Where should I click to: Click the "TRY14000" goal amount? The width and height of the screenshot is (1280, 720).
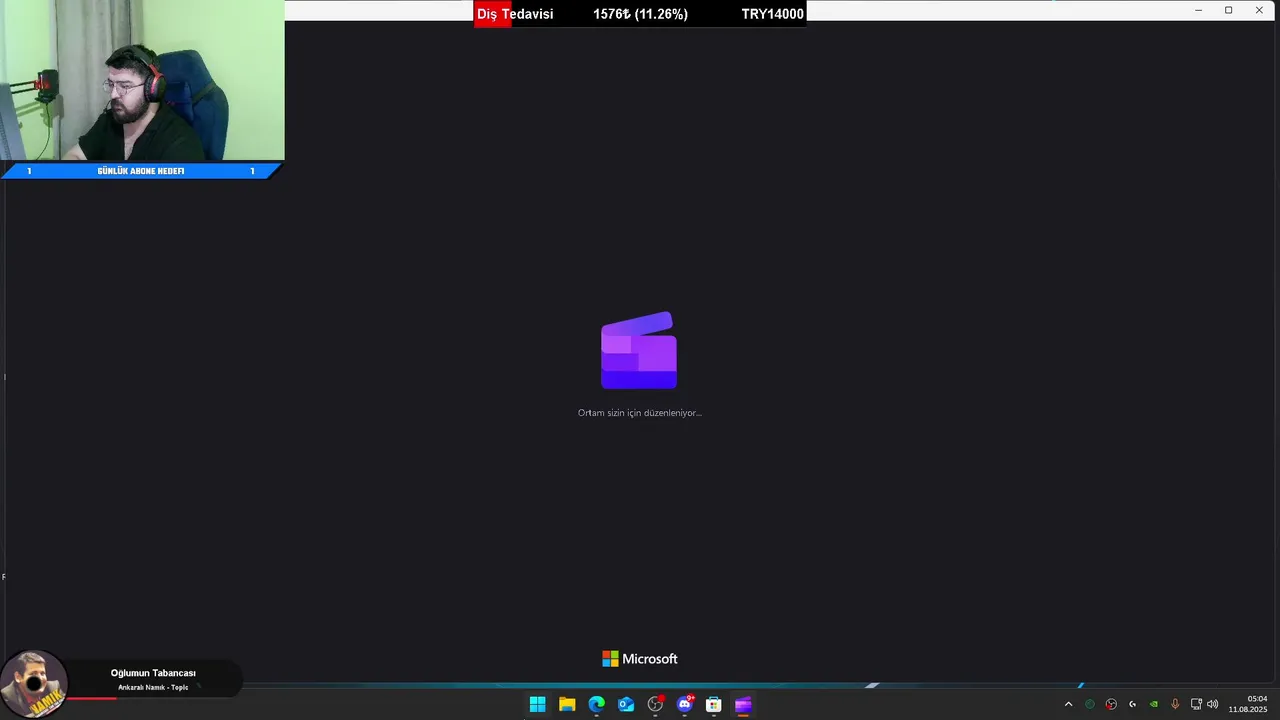click(772, 14)
